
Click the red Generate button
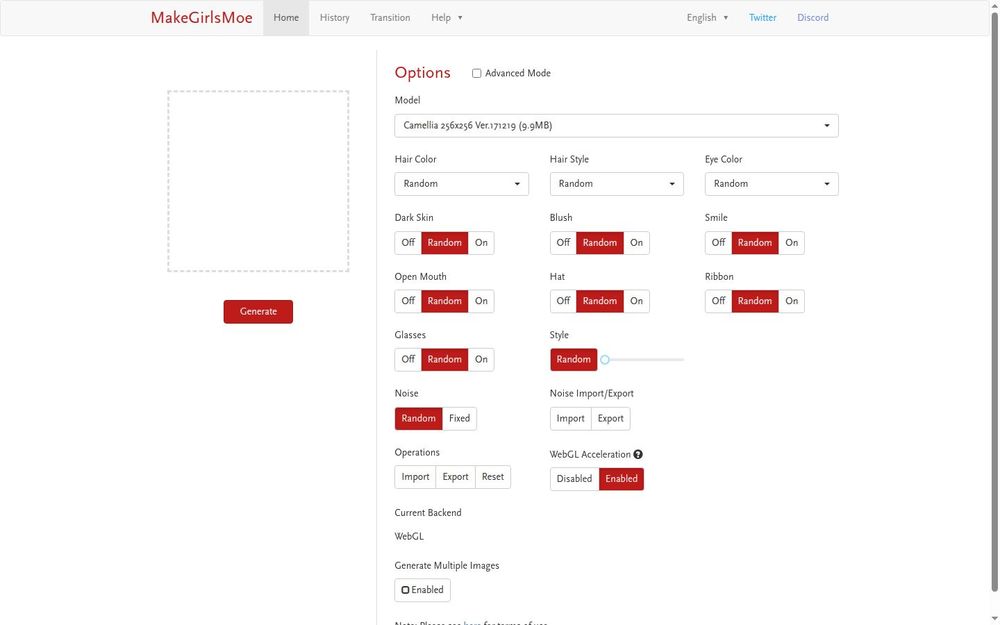point(258,312)
